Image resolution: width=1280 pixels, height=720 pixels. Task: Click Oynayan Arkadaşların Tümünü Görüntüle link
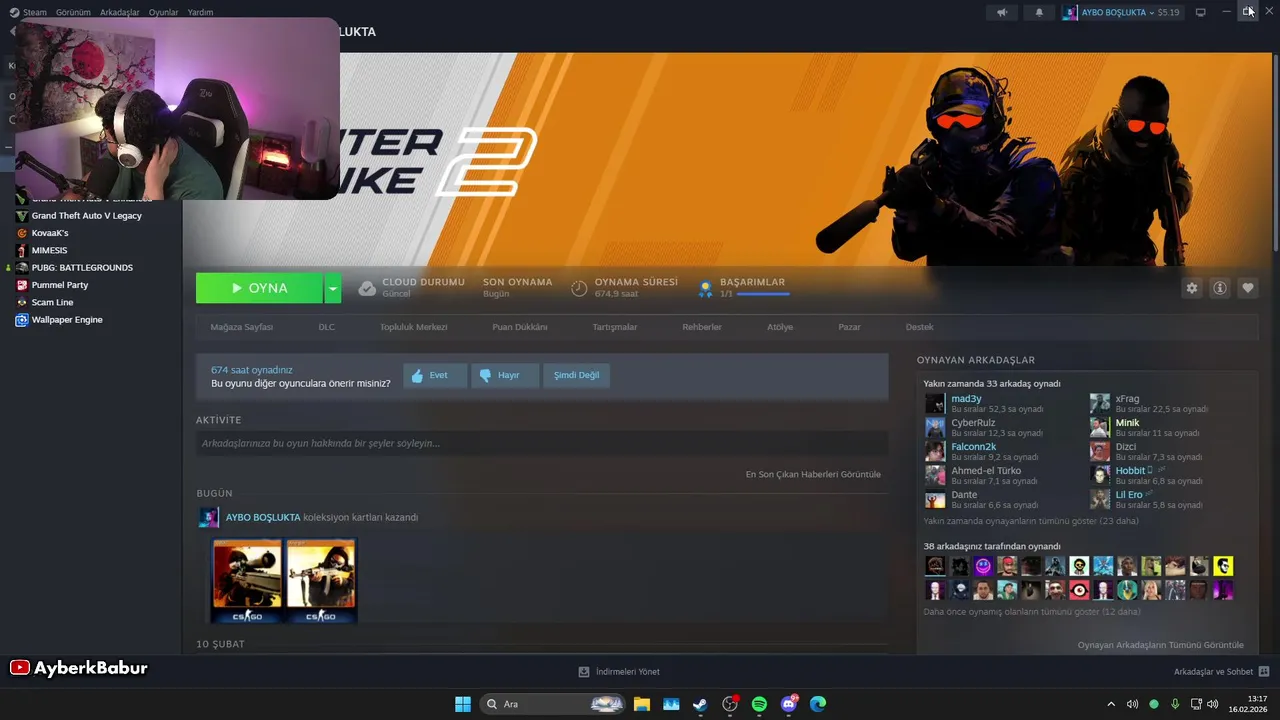pyautogui.click(x=1160, y=645)
